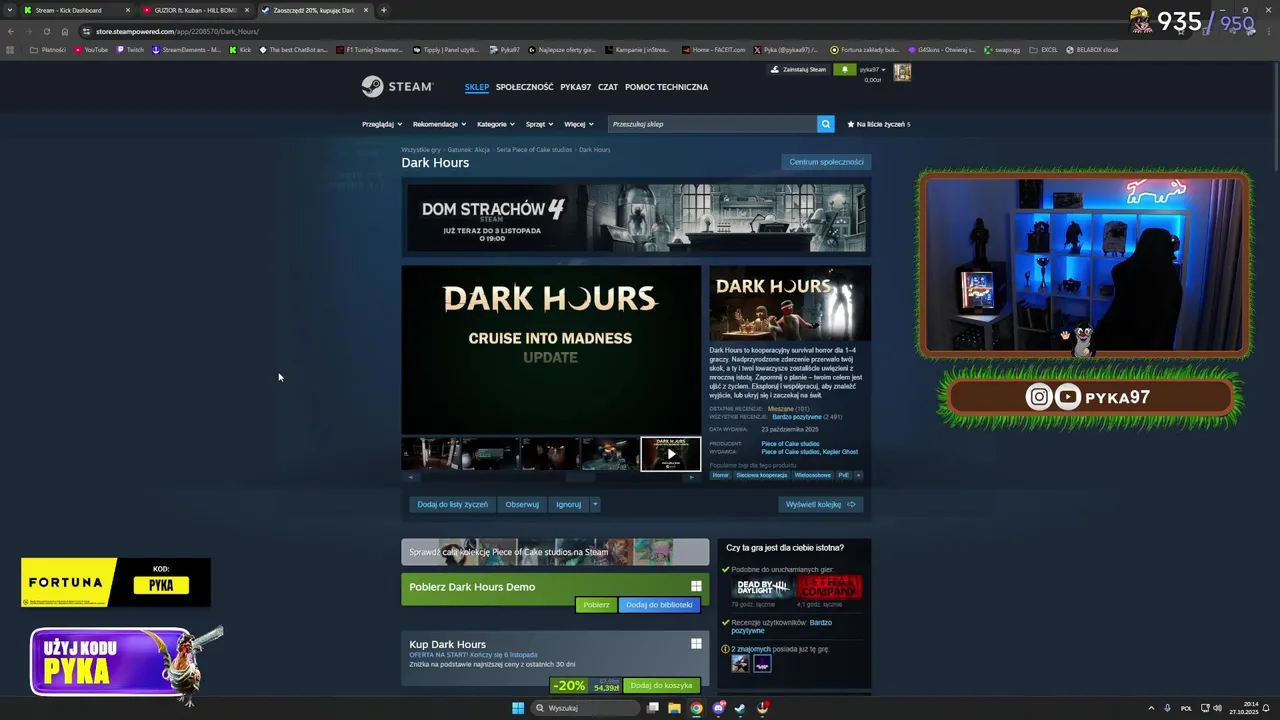Open the swapr.gg bookmark
The image size is (1280, 720).
click(1002, 50)
